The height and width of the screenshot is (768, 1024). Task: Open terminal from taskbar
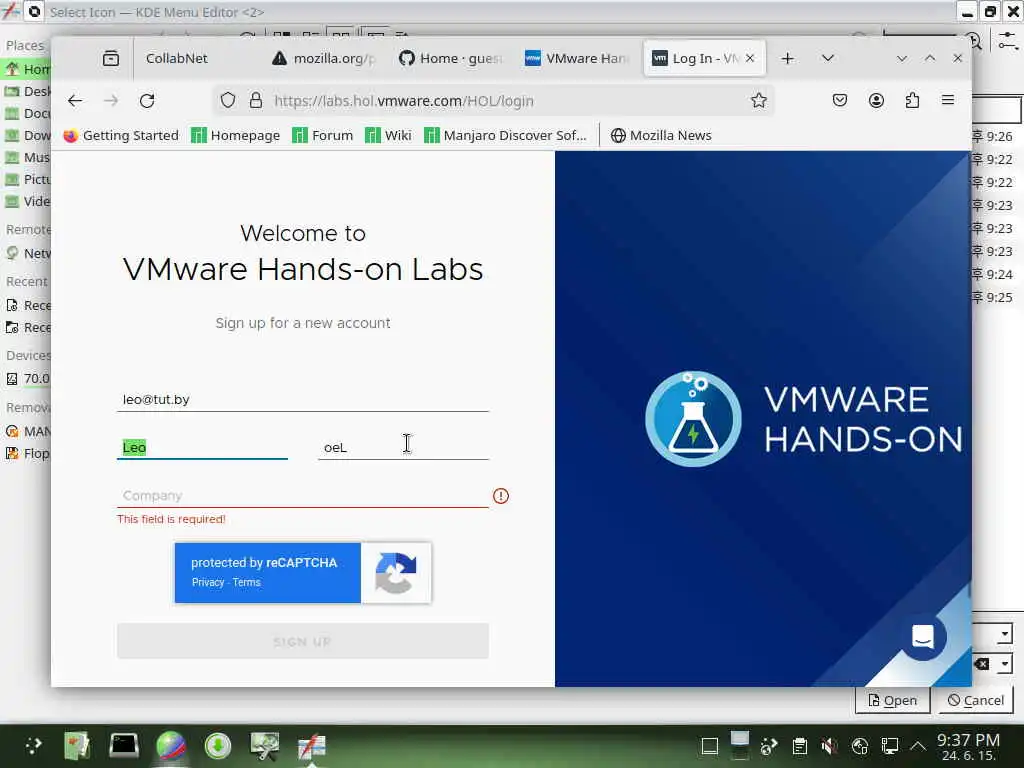click(123, 745)
